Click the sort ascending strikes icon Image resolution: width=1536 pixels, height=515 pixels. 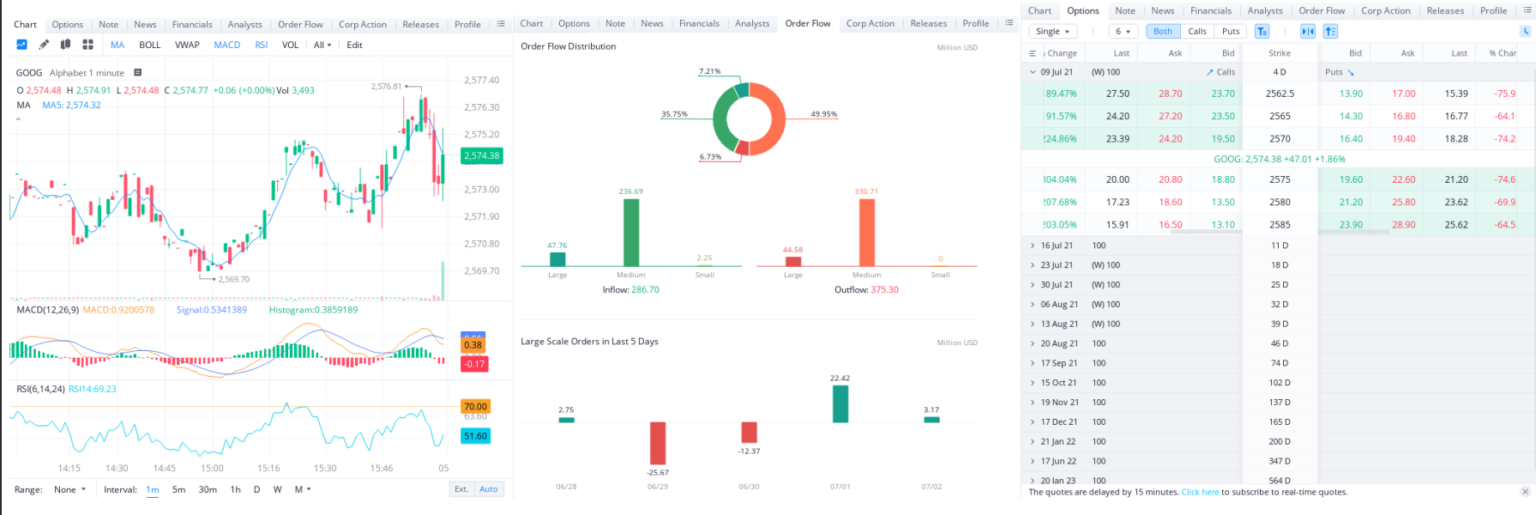point(1330,31)
